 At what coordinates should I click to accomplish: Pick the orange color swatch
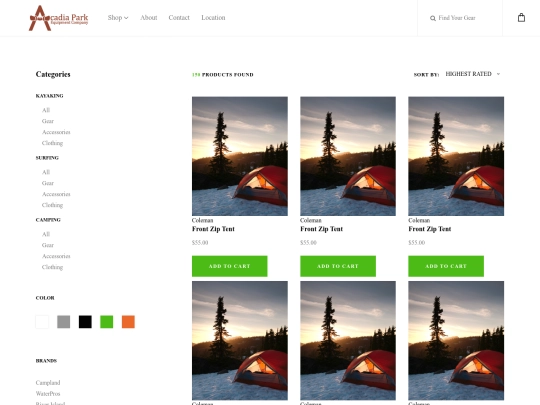coord(128,322)
